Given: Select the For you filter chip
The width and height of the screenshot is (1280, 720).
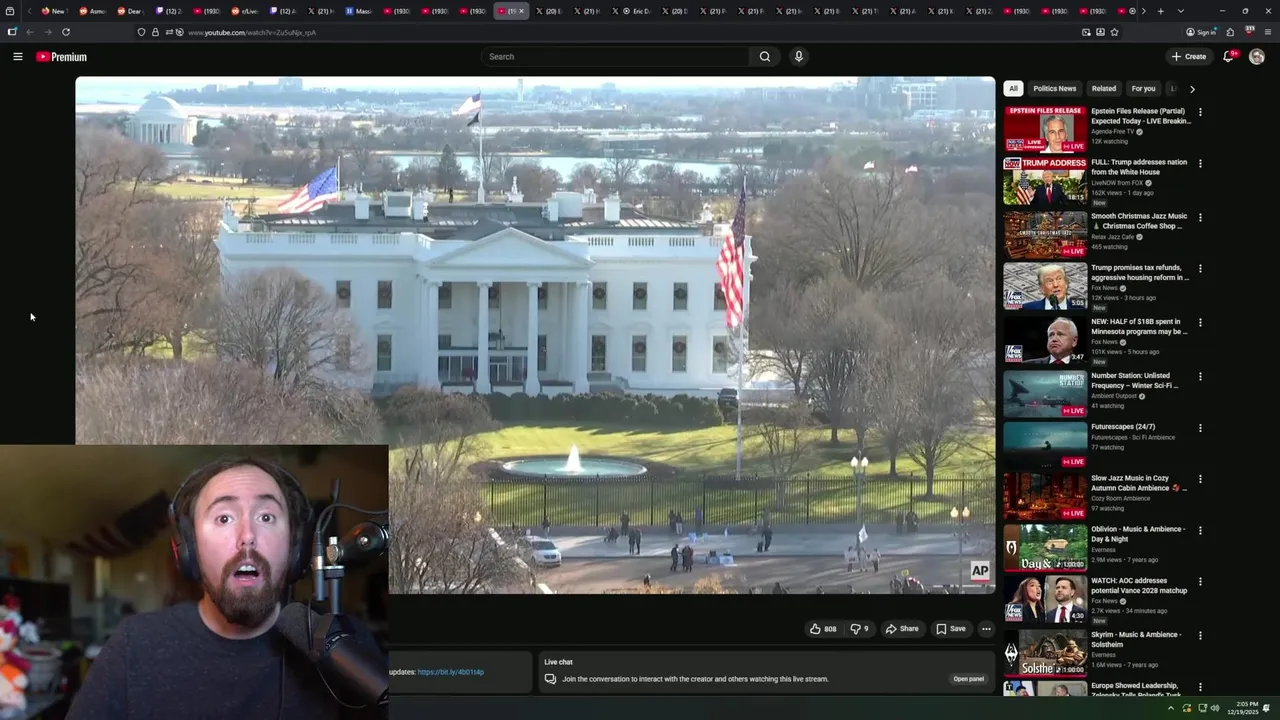Looking at the screenshot, I should tap(1143, 89).
